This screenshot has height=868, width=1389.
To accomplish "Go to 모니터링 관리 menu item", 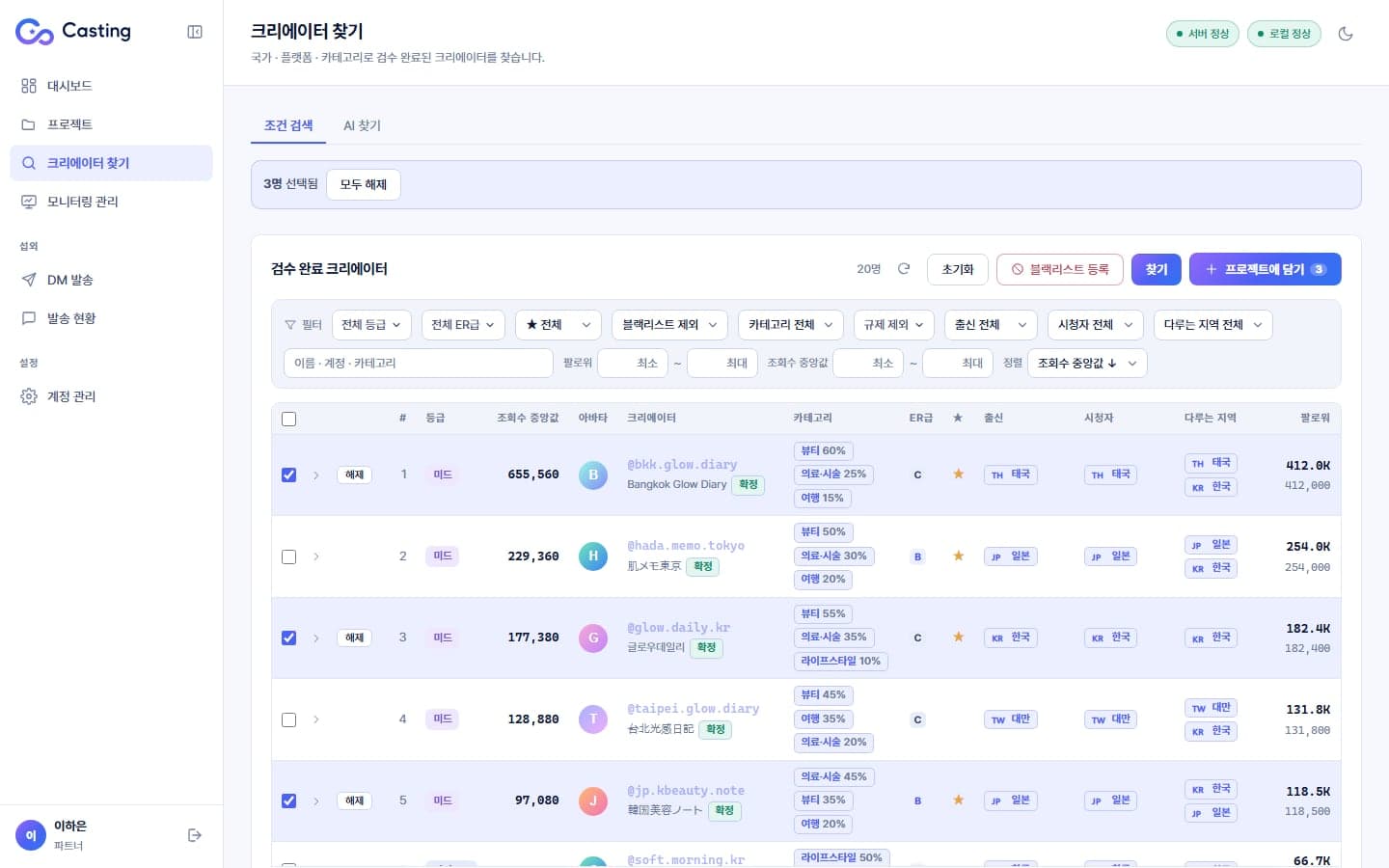I will (x=111, y=202).
